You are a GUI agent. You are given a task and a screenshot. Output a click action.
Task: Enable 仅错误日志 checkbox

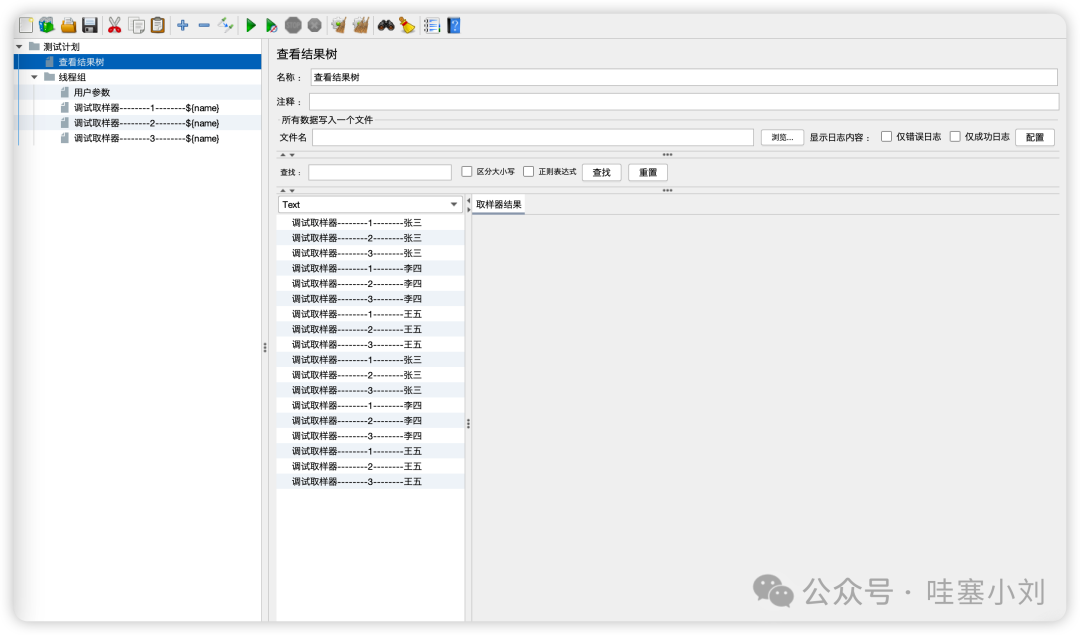pyautogui.click(x=886, y=136)
